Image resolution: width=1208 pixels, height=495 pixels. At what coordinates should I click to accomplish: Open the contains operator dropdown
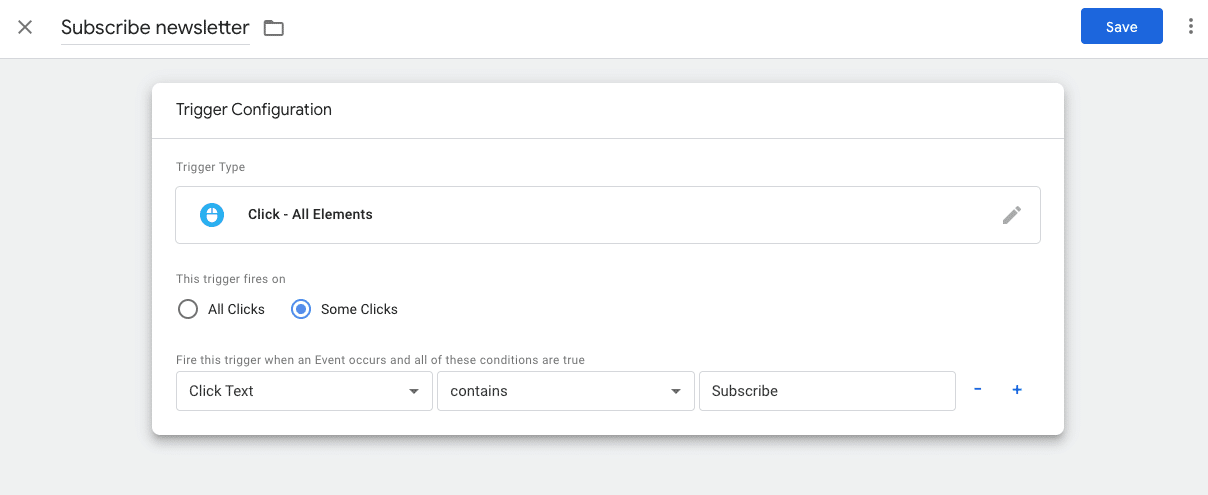click(x=565, y=391)
